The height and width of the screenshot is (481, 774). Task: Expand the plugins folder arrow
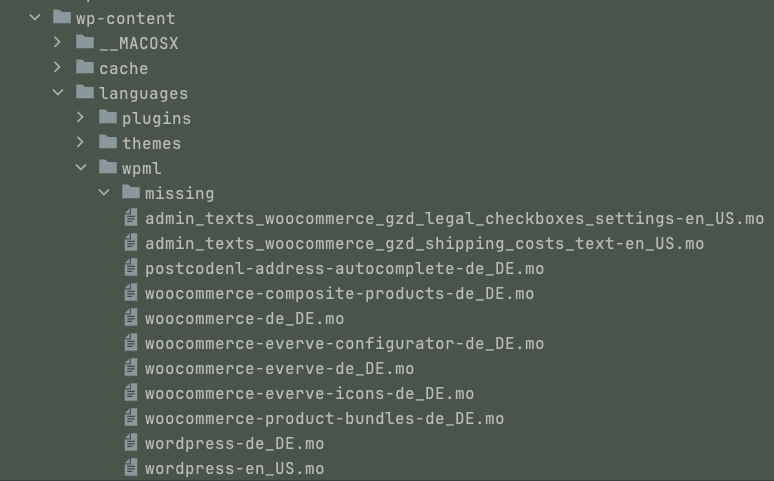pos(80,118)
